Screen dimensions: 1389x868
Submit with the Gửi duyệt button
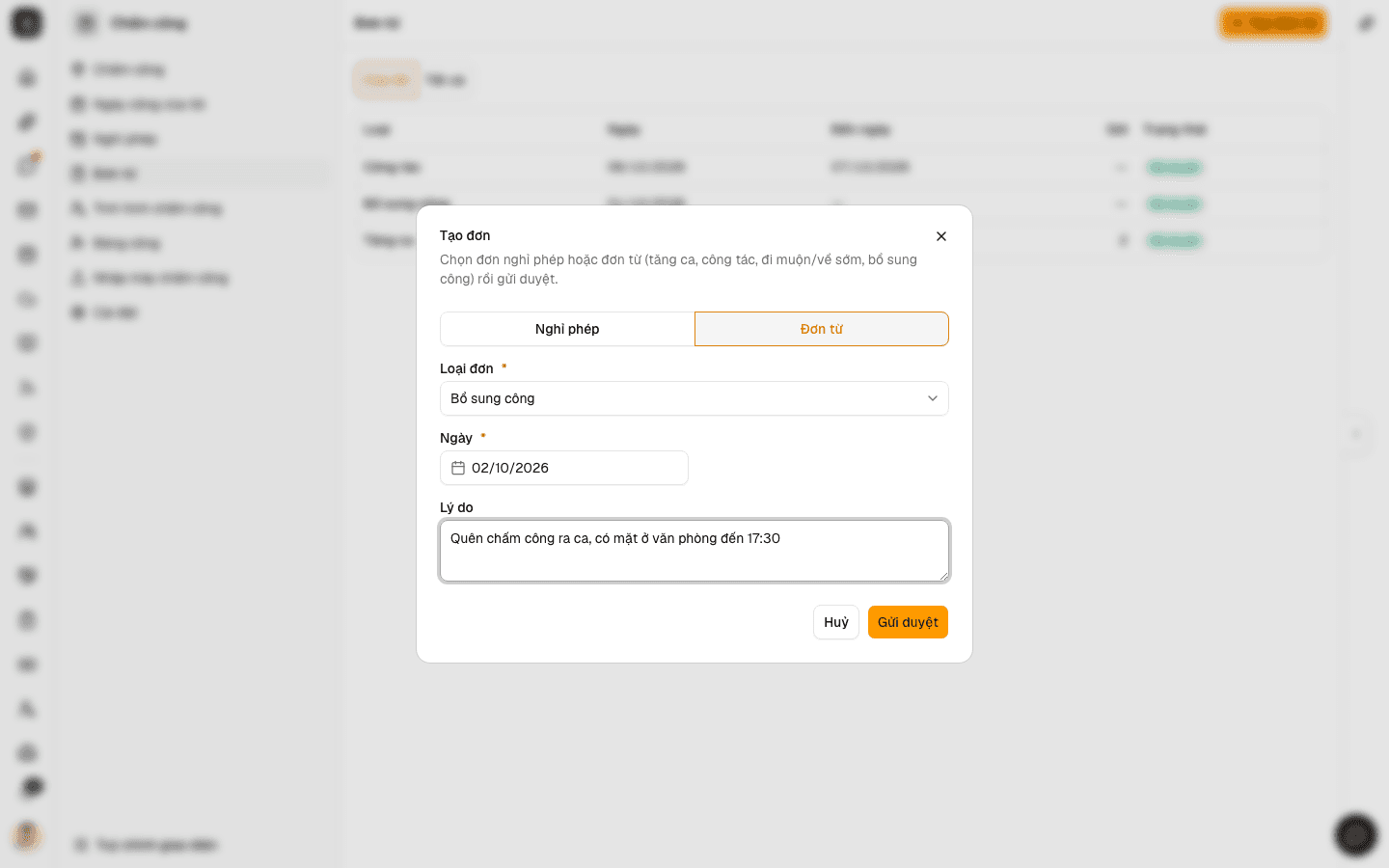(x=908, y=622)
